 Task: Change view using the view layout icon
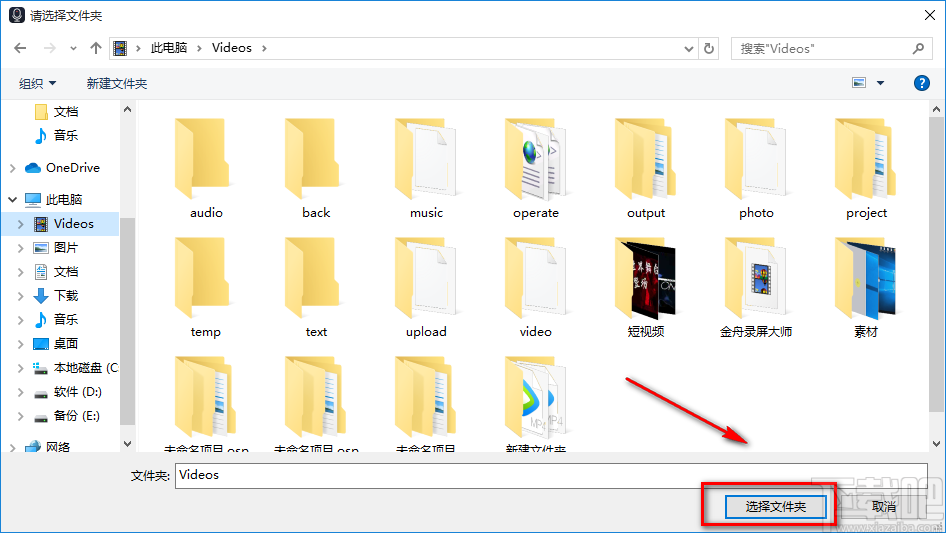pos(859,83)
